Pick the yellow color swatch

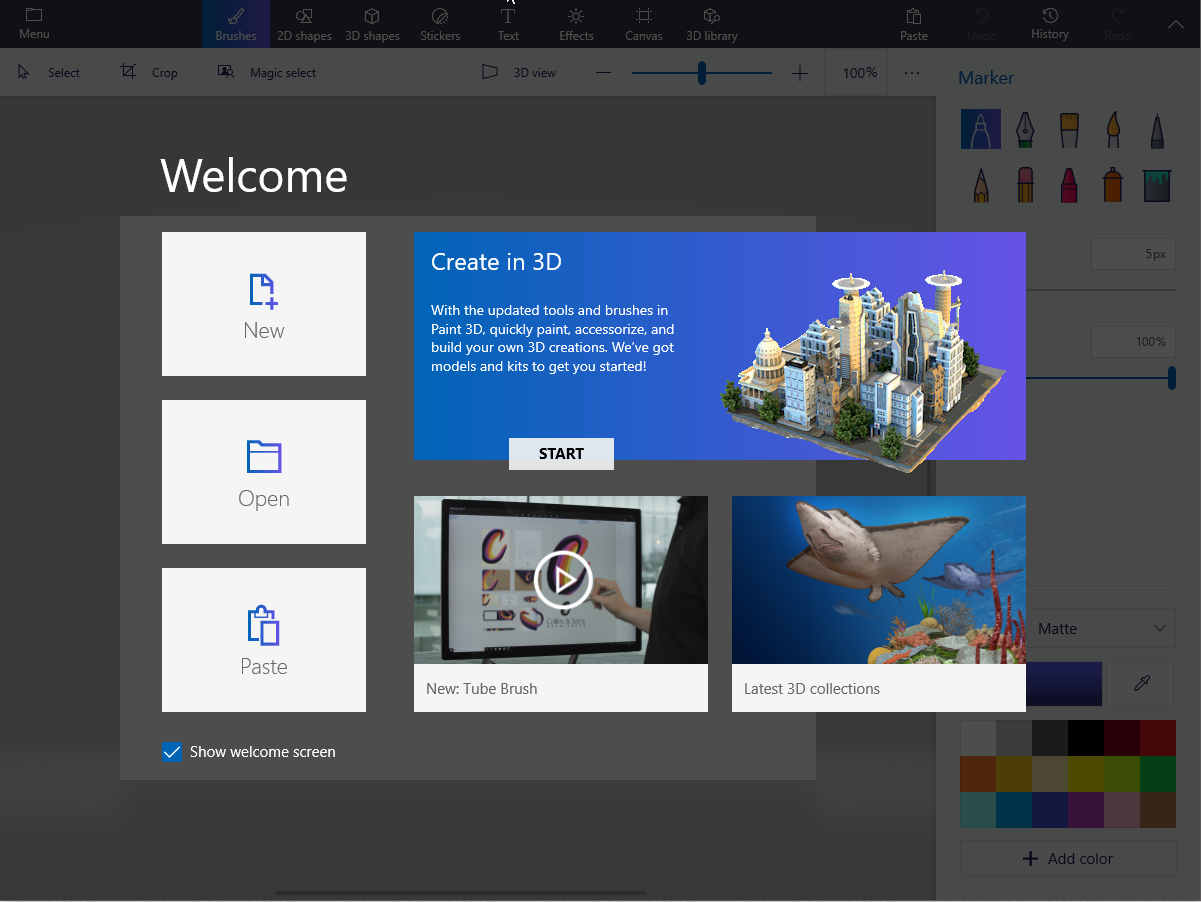point(1086,774)
